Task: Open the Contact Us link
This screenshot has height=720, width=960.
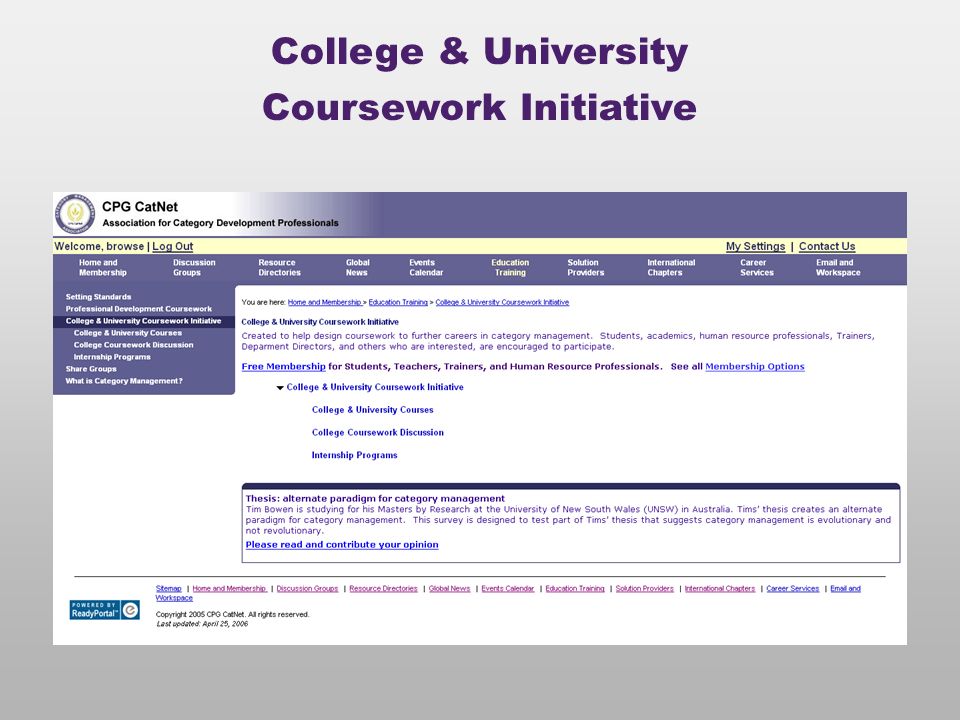Action: (827, 246)
